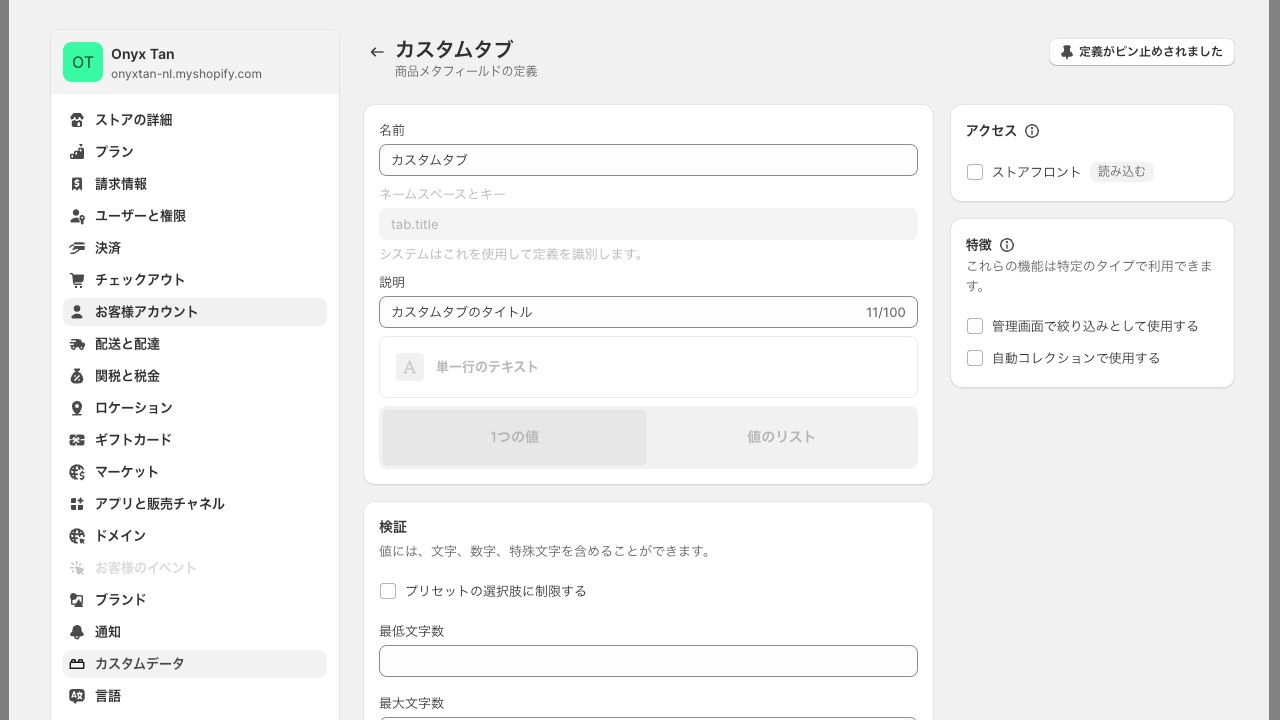Click the info icon next to アクセス

click(x=1032, y=131)
